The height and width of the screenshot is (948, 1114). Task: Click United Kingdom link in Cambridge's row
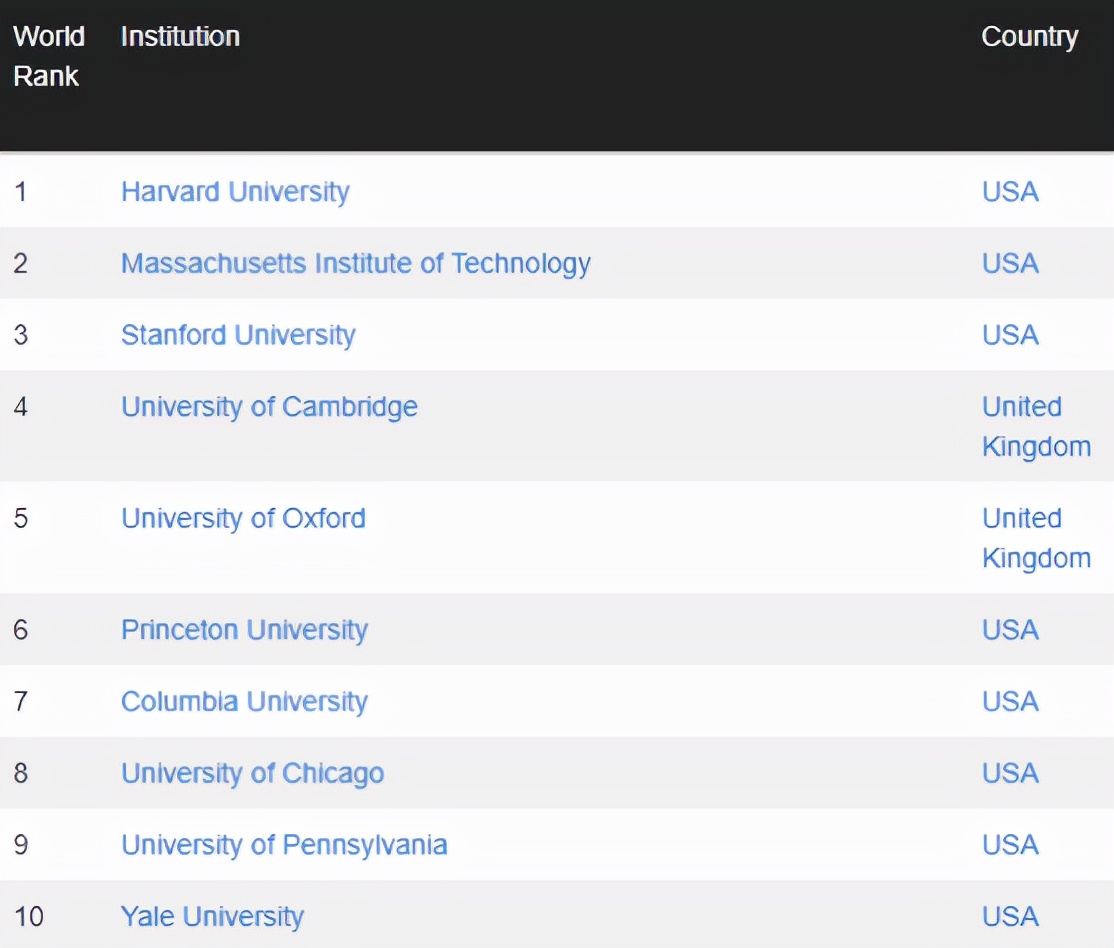pyautogui.click(x=1035, y=427)
